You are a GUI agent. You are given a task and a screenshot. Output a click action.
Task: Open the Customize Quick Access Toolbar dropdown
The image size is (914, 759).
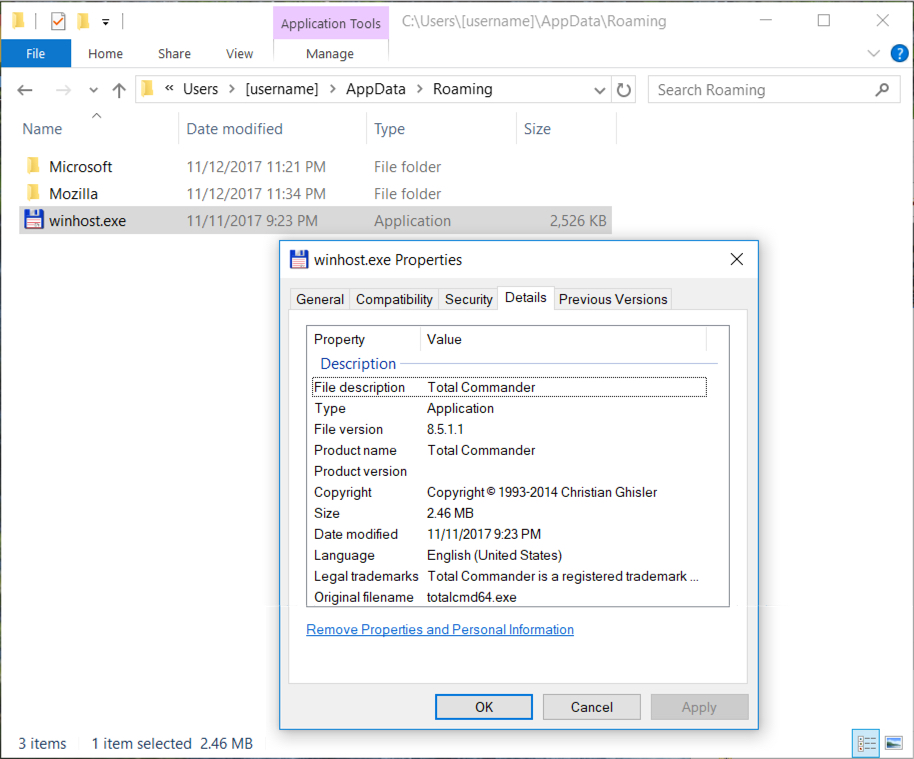coord(106,22)
